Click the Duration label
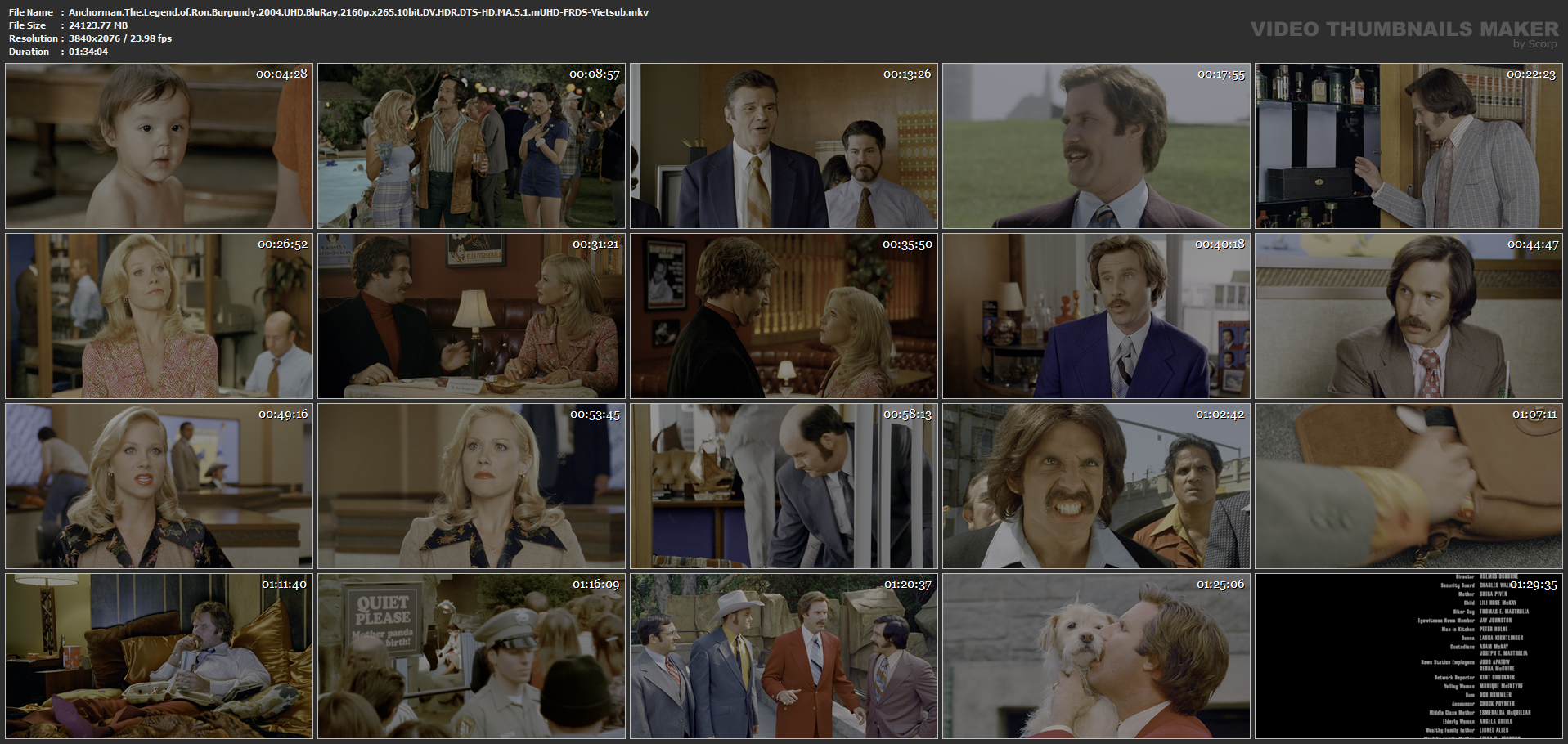This screenshot has height=744, width=1568. tap(29, 52)
